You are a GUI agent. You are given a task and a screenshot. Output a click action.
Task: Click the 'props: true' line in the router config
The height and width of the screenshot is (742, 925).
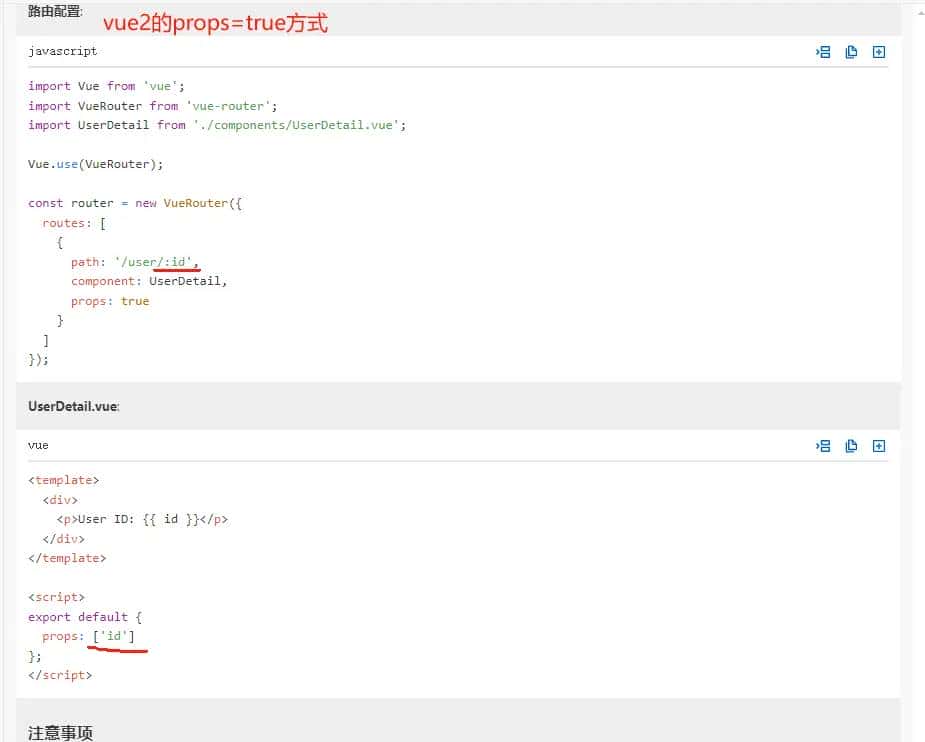(110, 301)
